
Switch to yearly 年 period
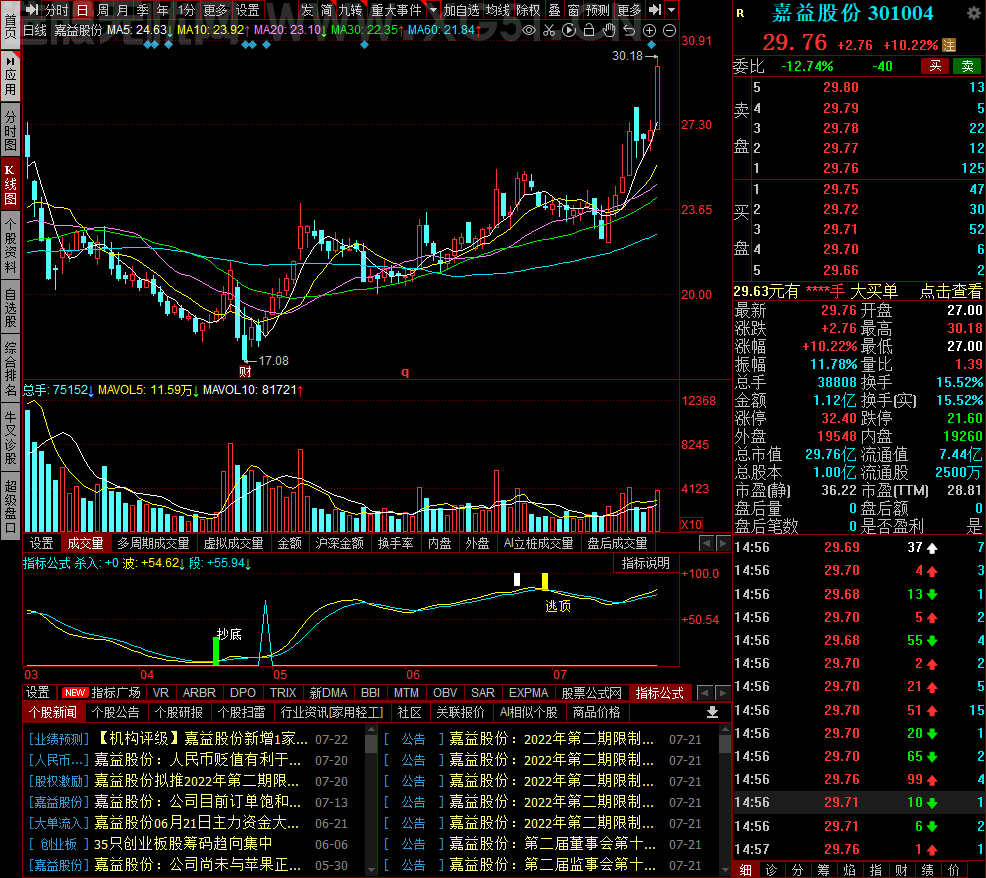(163, 10)
